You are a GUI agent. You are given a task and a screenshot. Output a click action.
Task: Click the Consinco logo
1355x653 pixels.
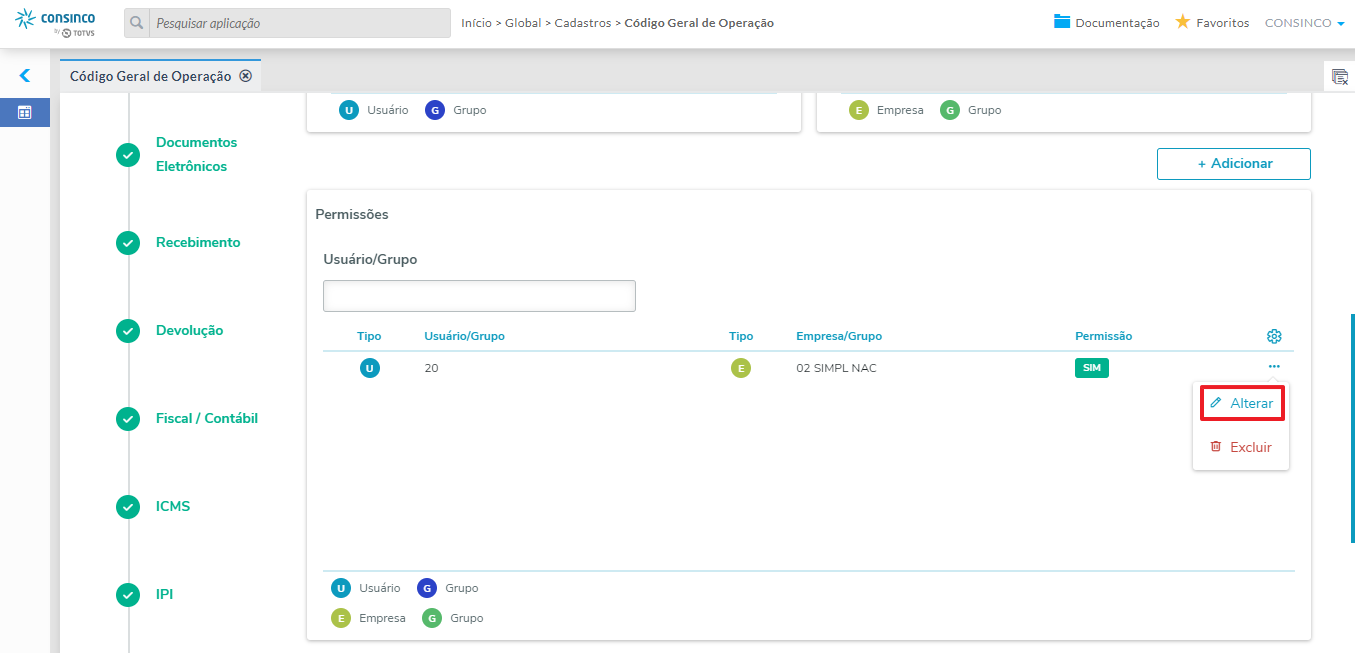click(57, 23)
